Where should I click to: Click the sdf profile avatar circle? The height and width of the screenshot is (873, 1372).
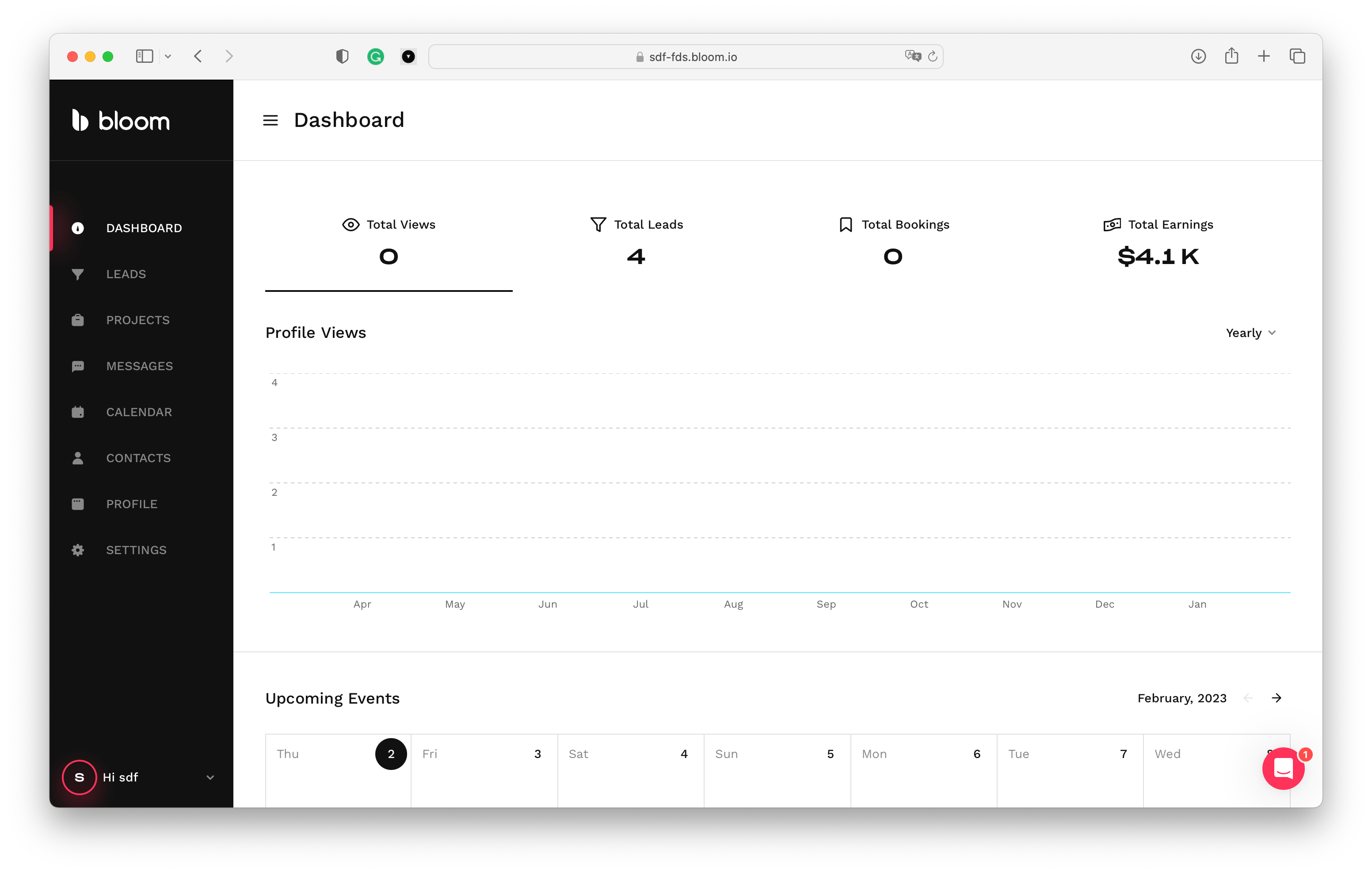79,777
